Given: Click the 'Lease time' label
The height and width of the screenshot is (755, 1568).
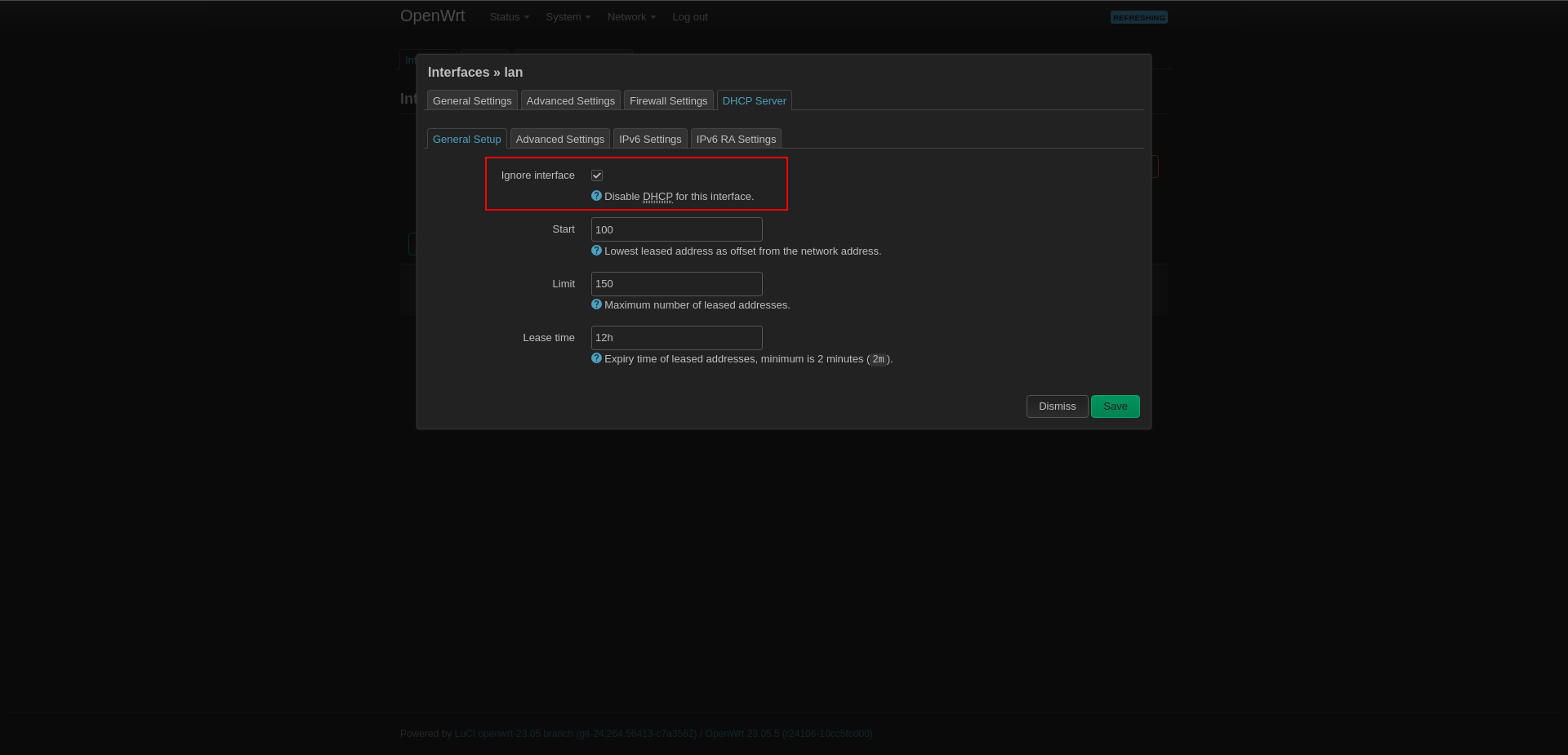Looking at the screenshot, I should (x=549, y=338).
